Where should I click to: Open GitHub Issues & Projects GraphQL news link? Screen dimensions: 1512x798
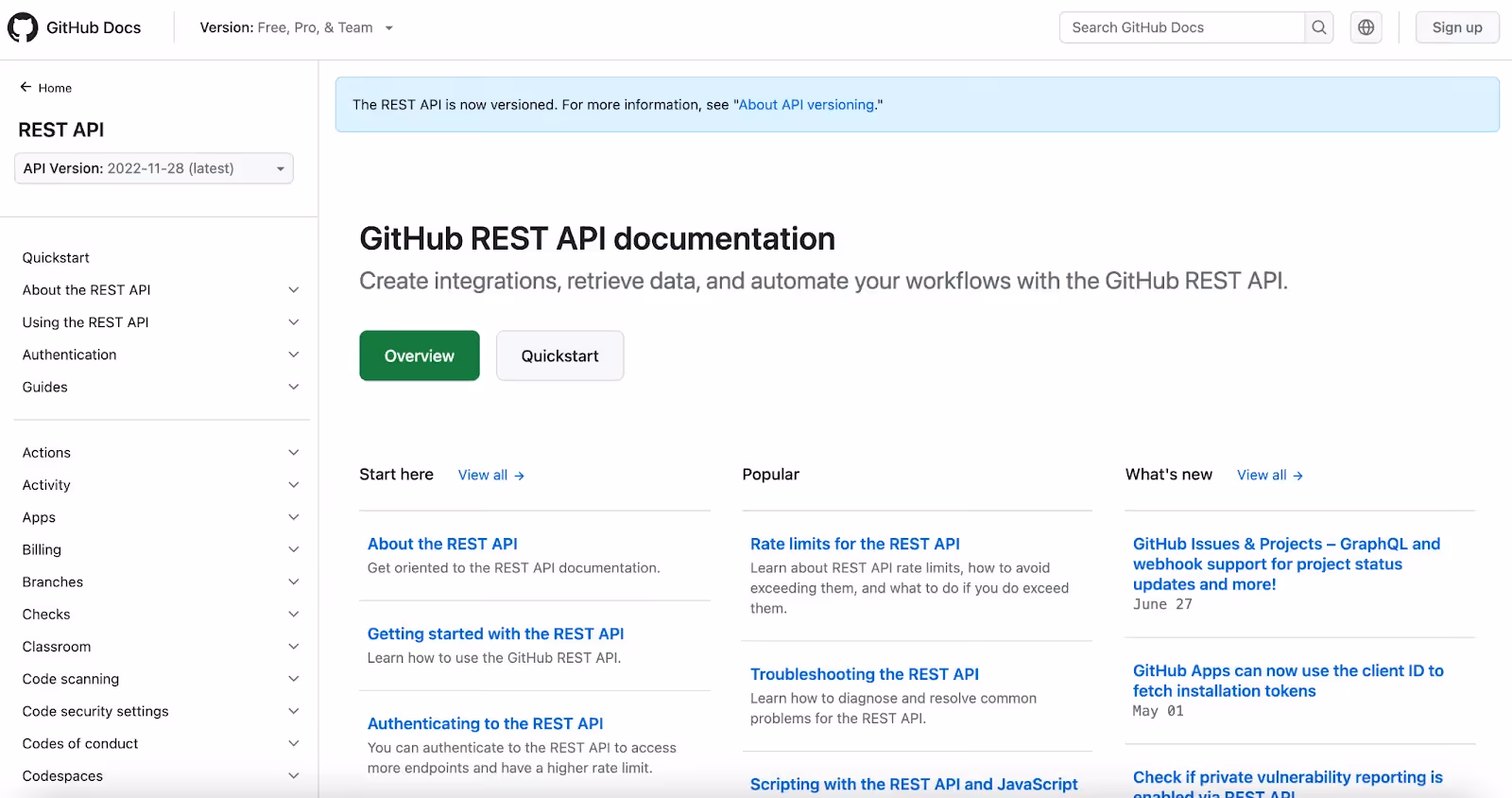1287,564
